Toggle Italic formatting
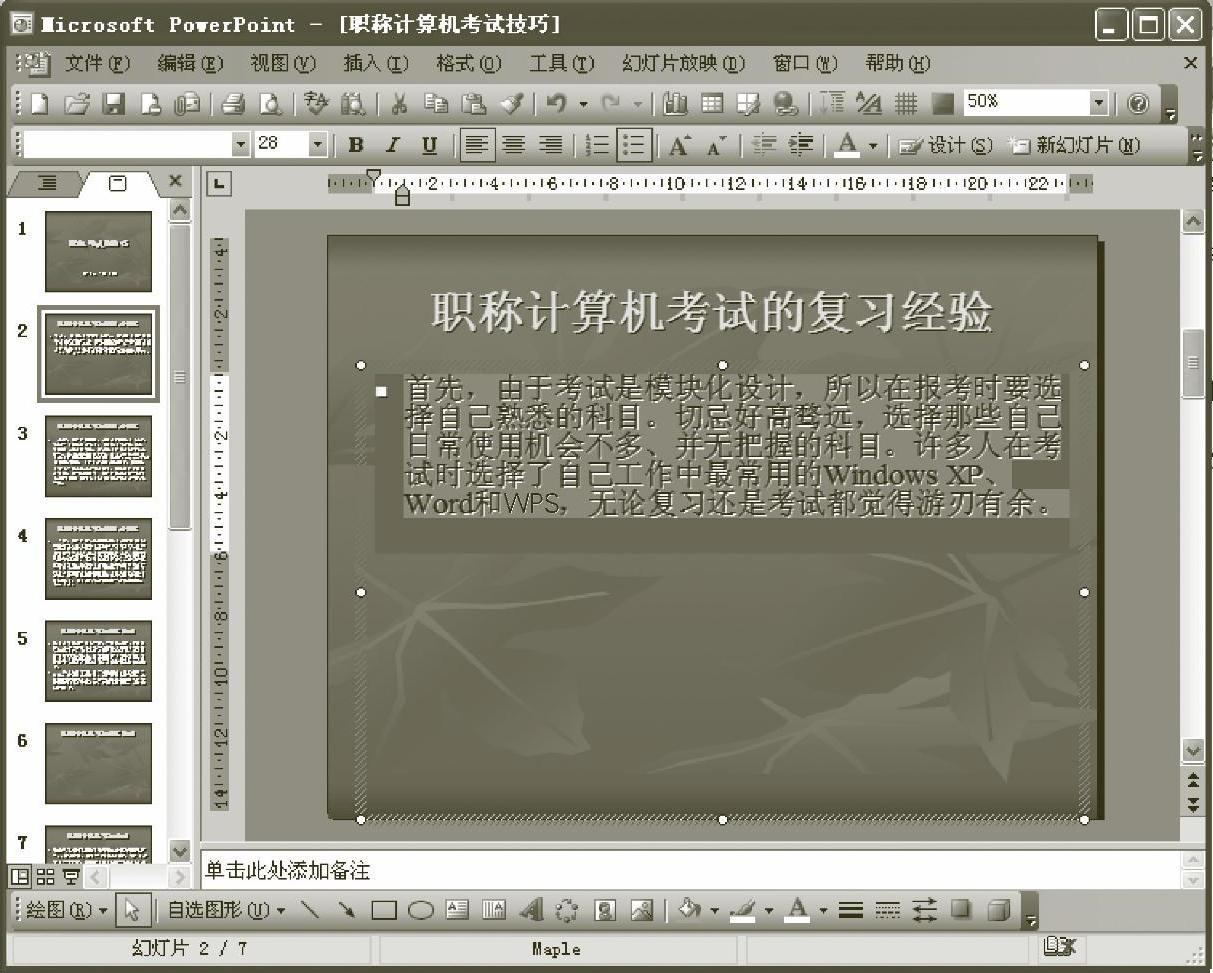The image size is (1213, 973). click(392, 146)
